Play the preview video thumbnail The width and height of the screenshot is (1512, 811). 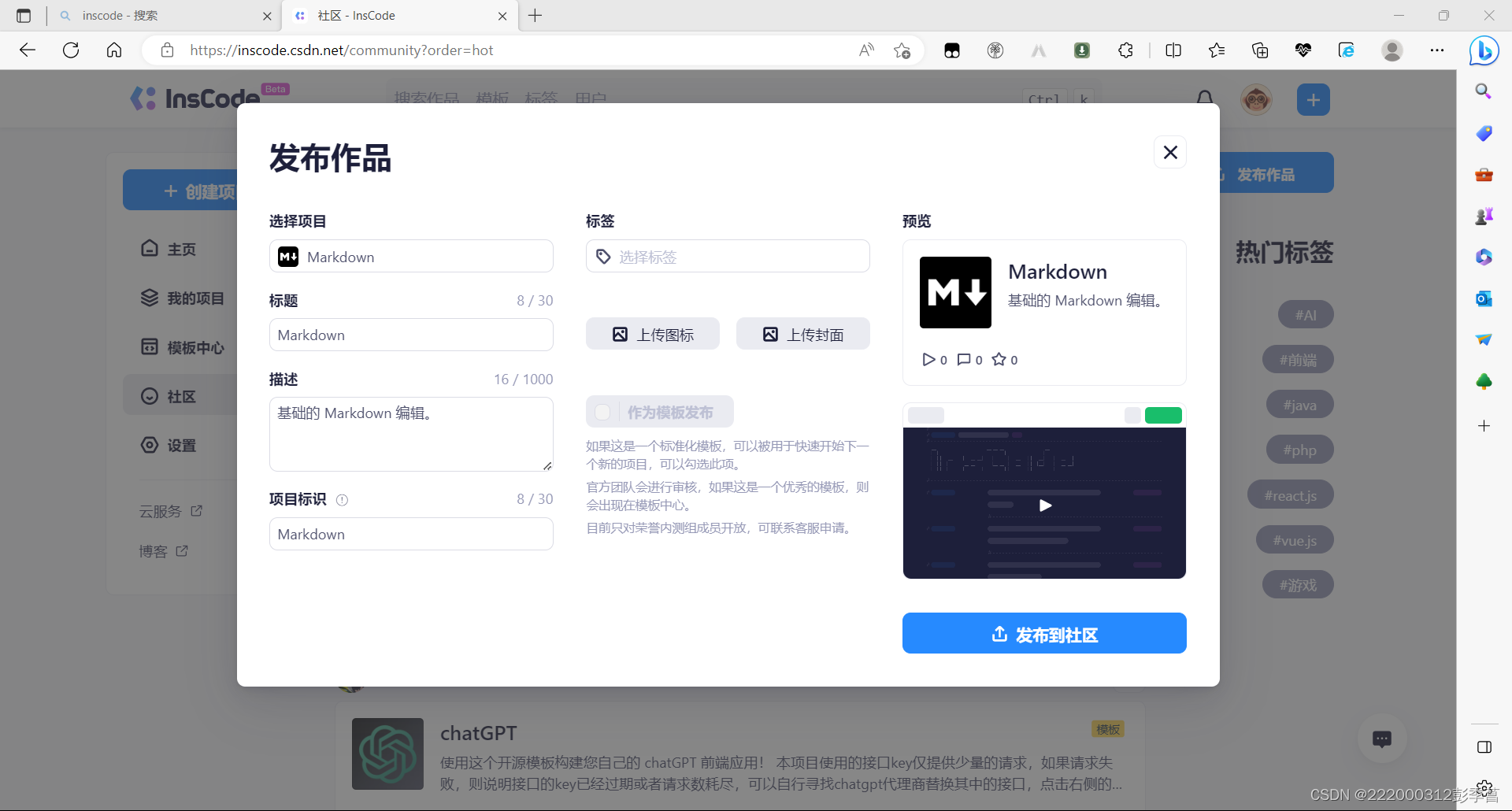click(1045, 505)
